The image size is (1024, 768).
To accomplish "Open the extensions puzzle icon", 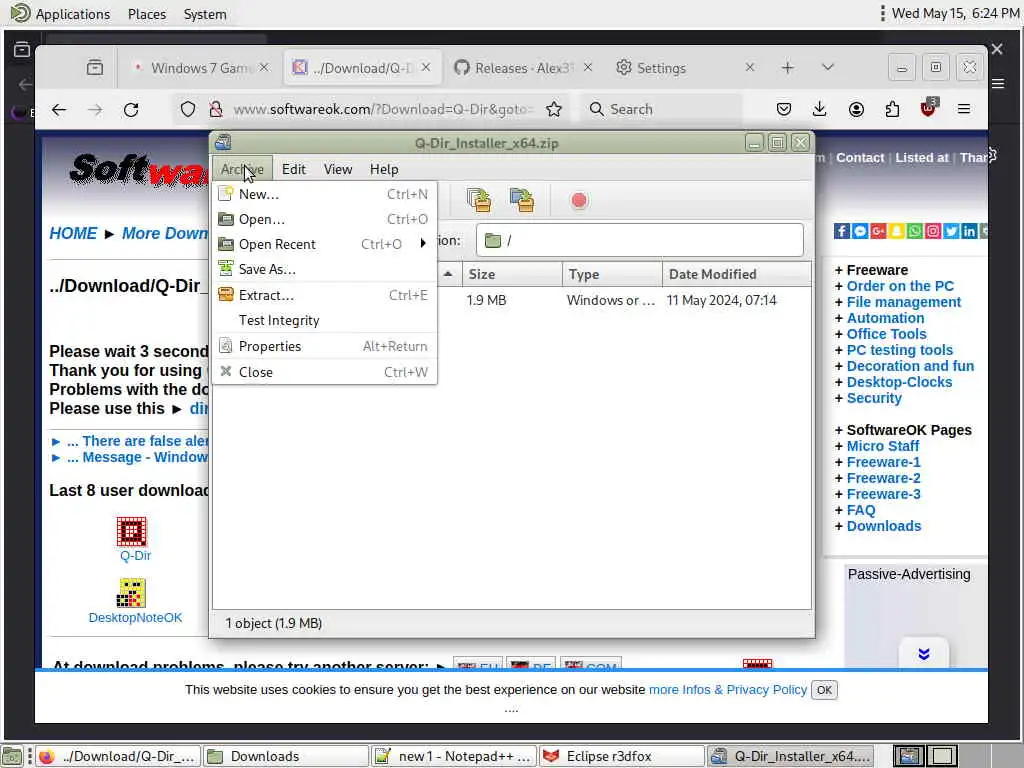I will pos(892,109).
